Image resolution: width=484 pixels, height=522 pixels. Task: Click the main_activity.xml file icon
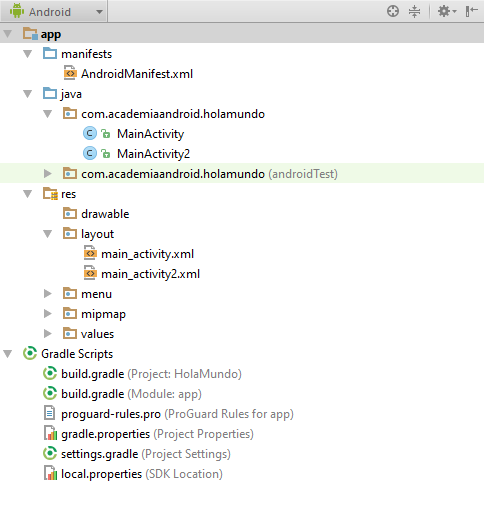(90, 253)
